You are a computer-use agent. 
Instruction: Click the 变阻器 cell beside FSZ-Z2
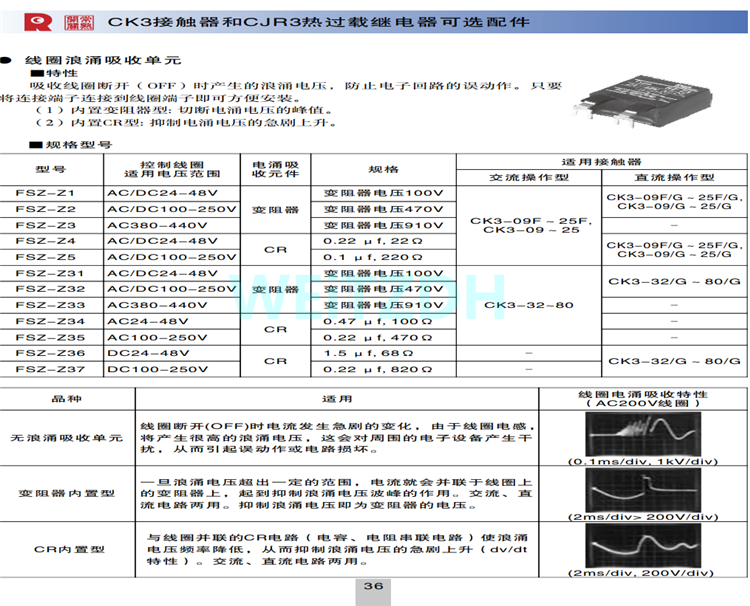click(276, 209)
